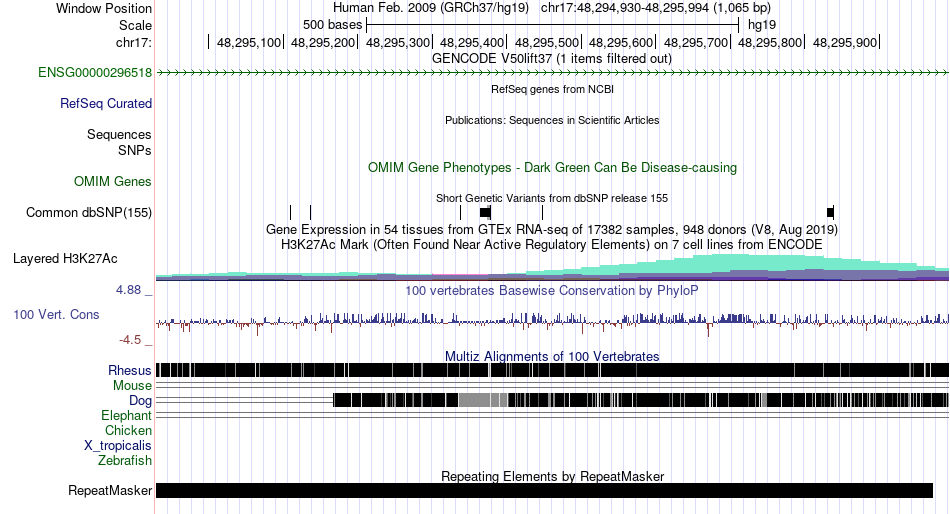Screen dimensions: 950x514
Task: Click the hg19 label beside scale bar
Action: click(762, 25)
